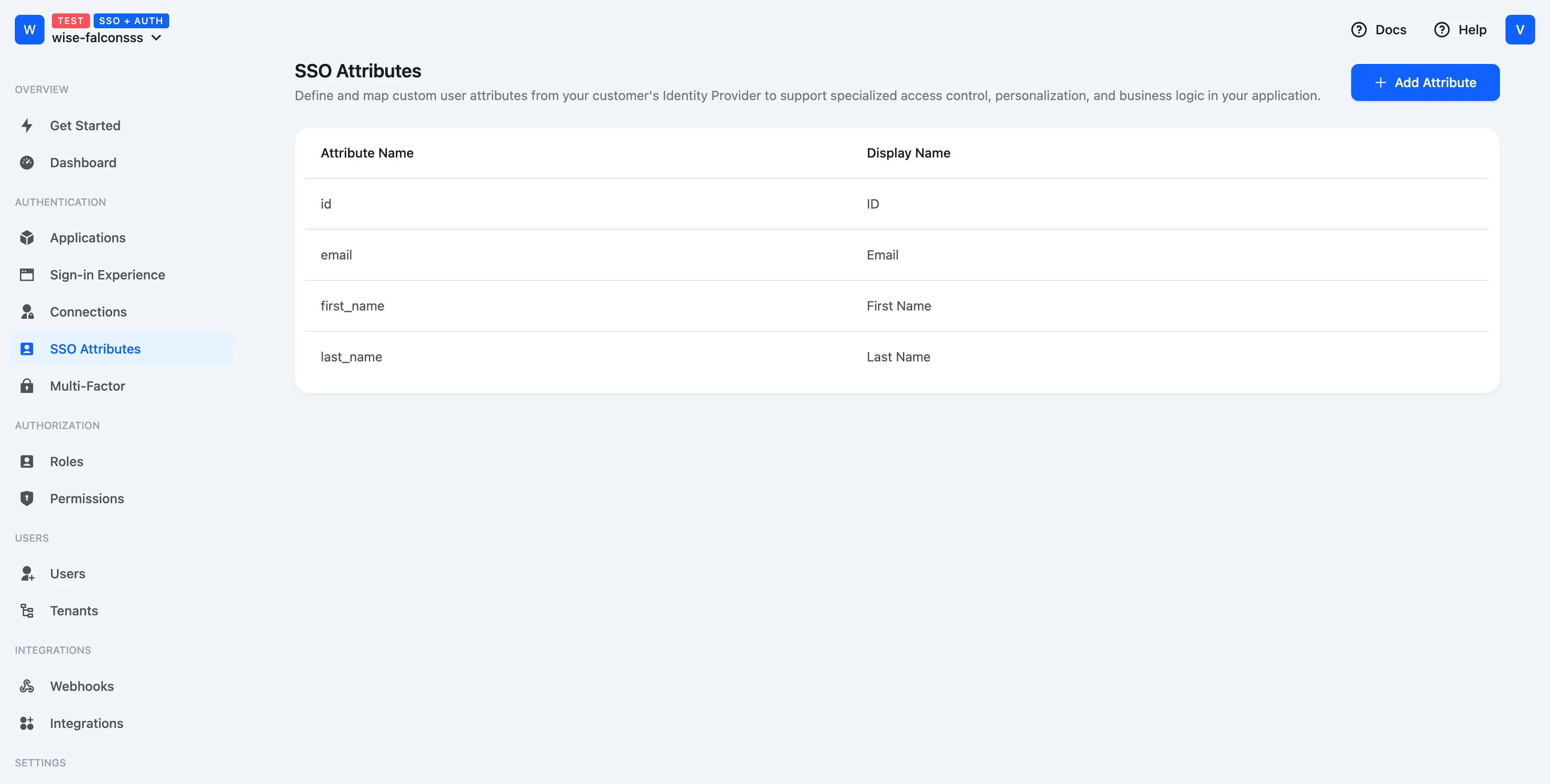Click the Sign-in Experience window icon
Viewport: 1550px width, 784px height.
coord(27,274)
